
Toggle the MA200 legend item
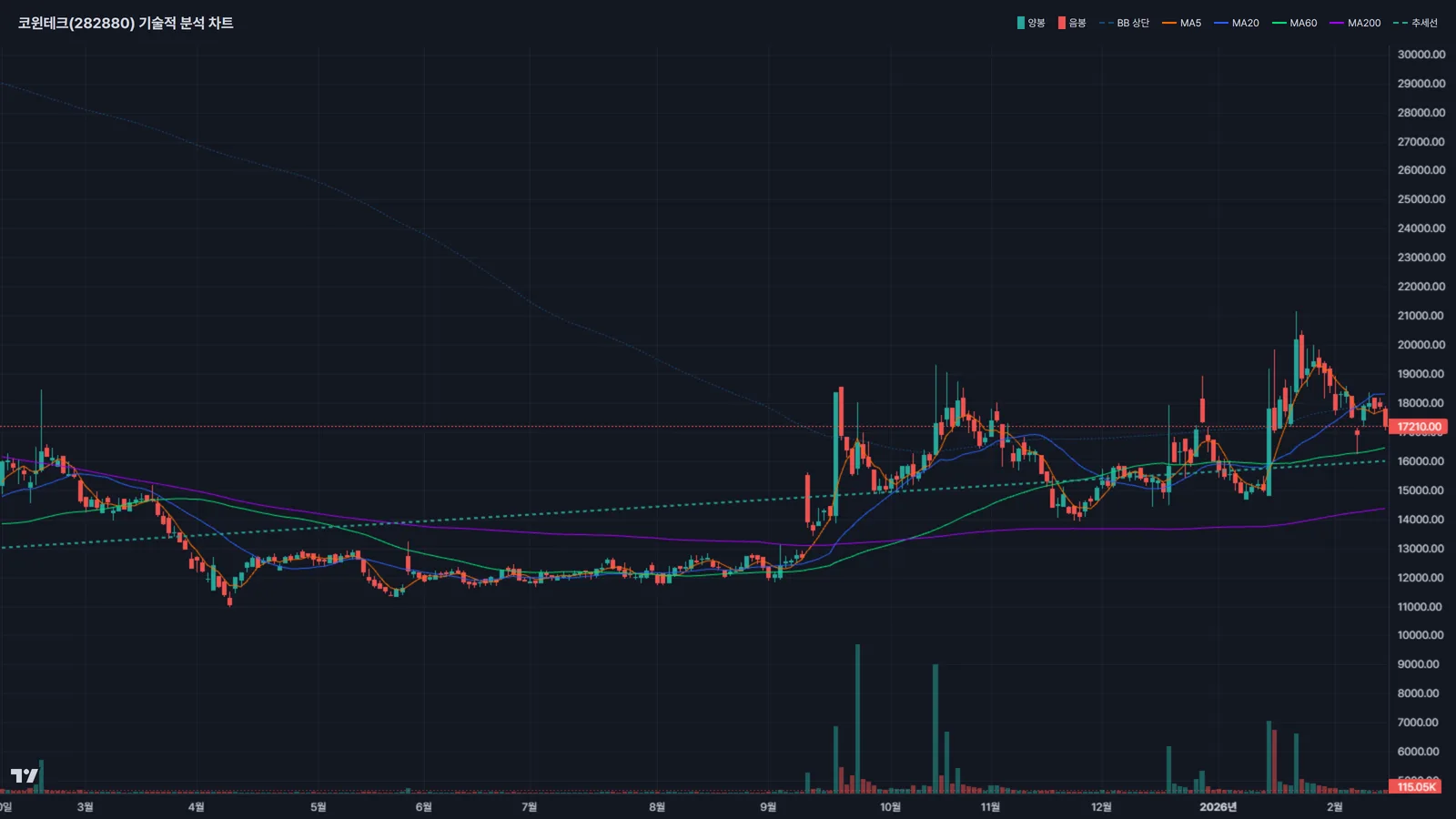click(1355, 23)
